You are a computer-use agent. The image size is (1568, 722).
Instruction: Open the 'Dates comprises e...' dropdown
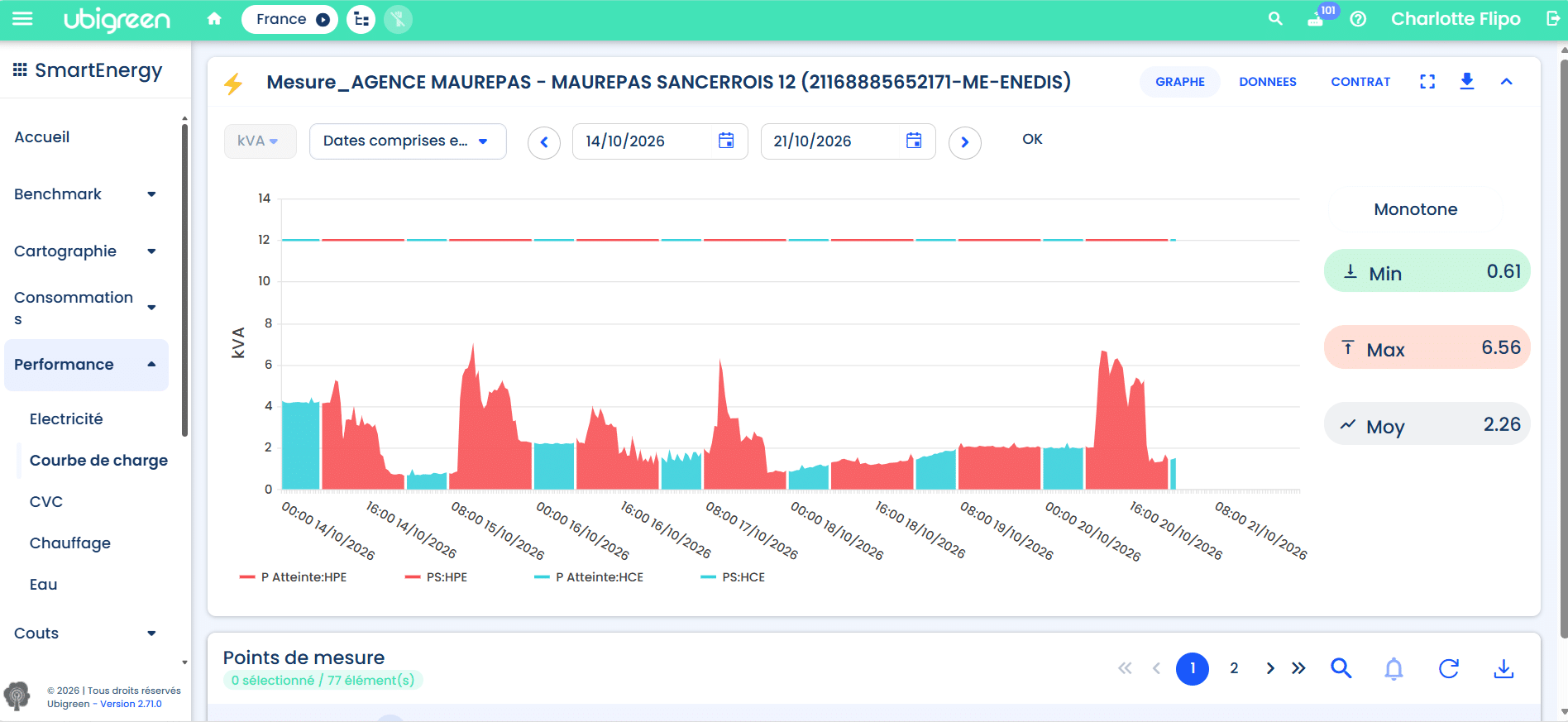(x=408, y=141)
